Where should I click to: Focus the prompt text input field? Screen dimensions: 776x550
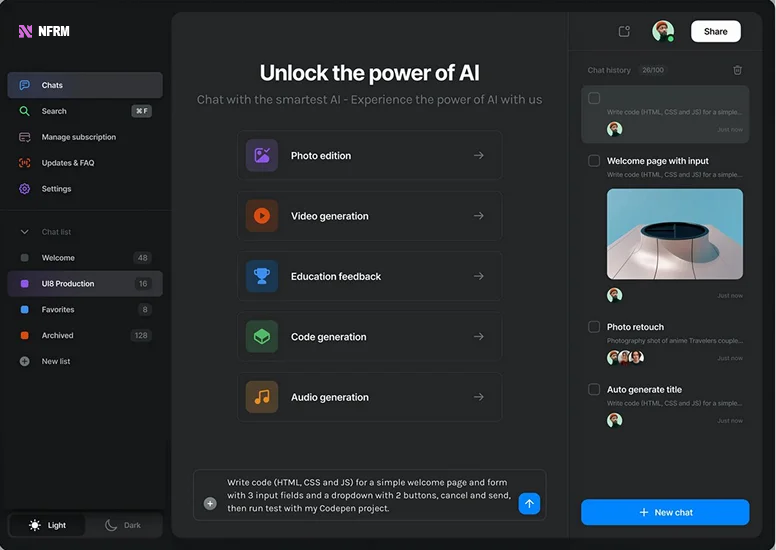tap(369, 495)
